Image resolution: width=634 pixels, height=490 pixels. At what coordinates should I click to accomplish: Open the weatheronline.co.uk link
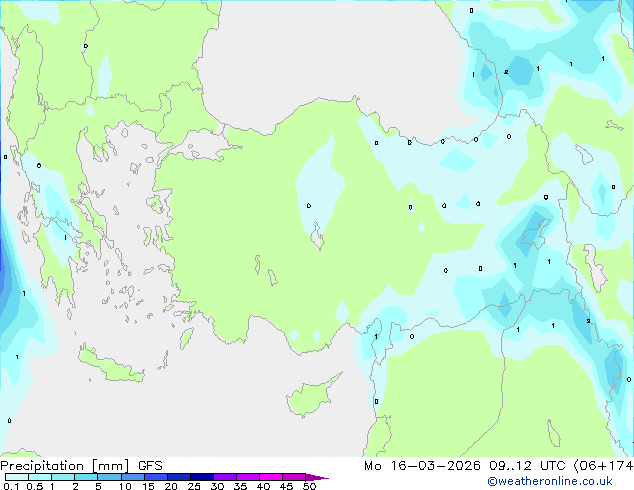point(549,481)
